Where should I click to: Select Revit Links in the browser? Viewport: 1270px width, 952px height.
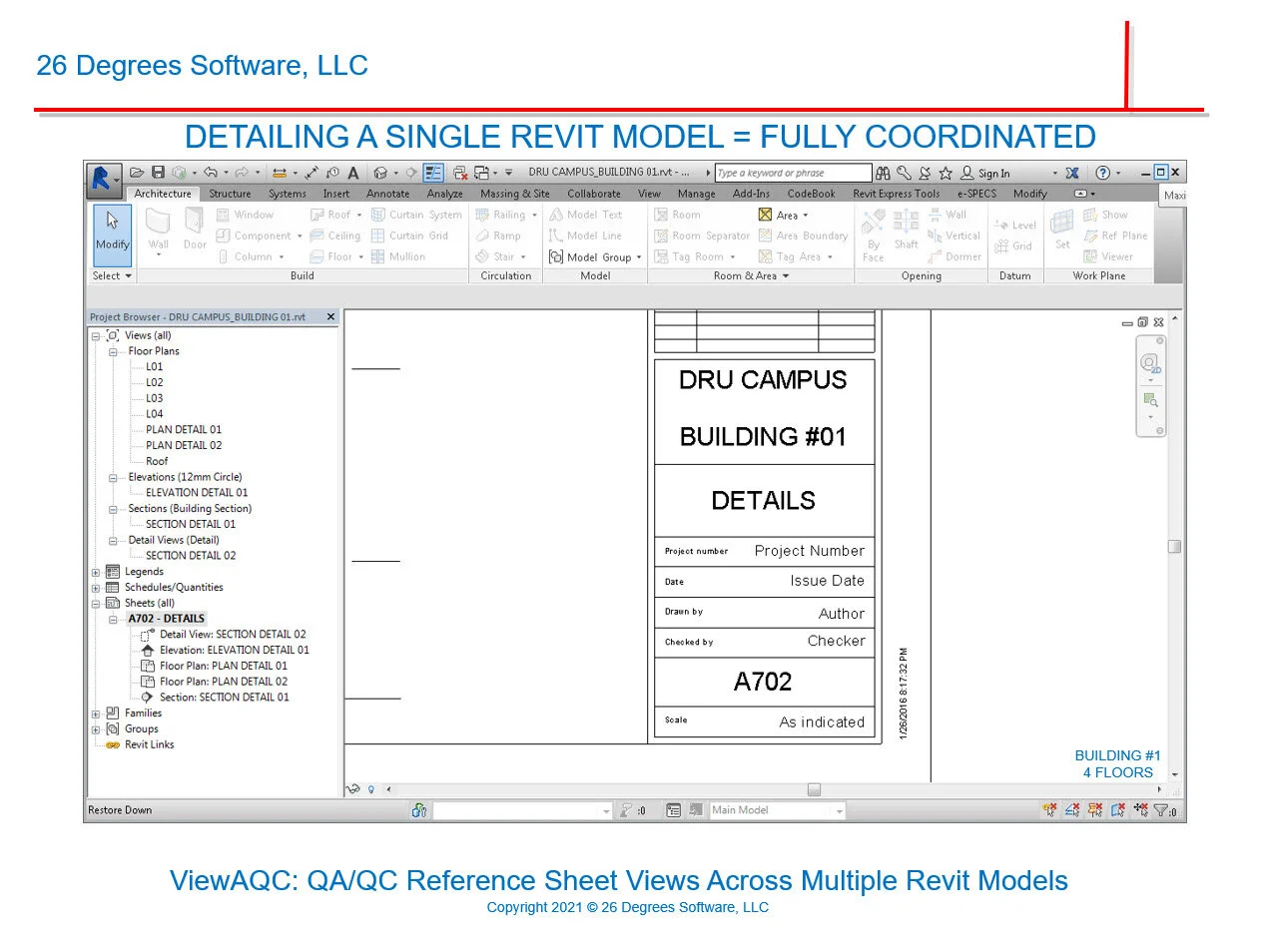pos(149,744)
